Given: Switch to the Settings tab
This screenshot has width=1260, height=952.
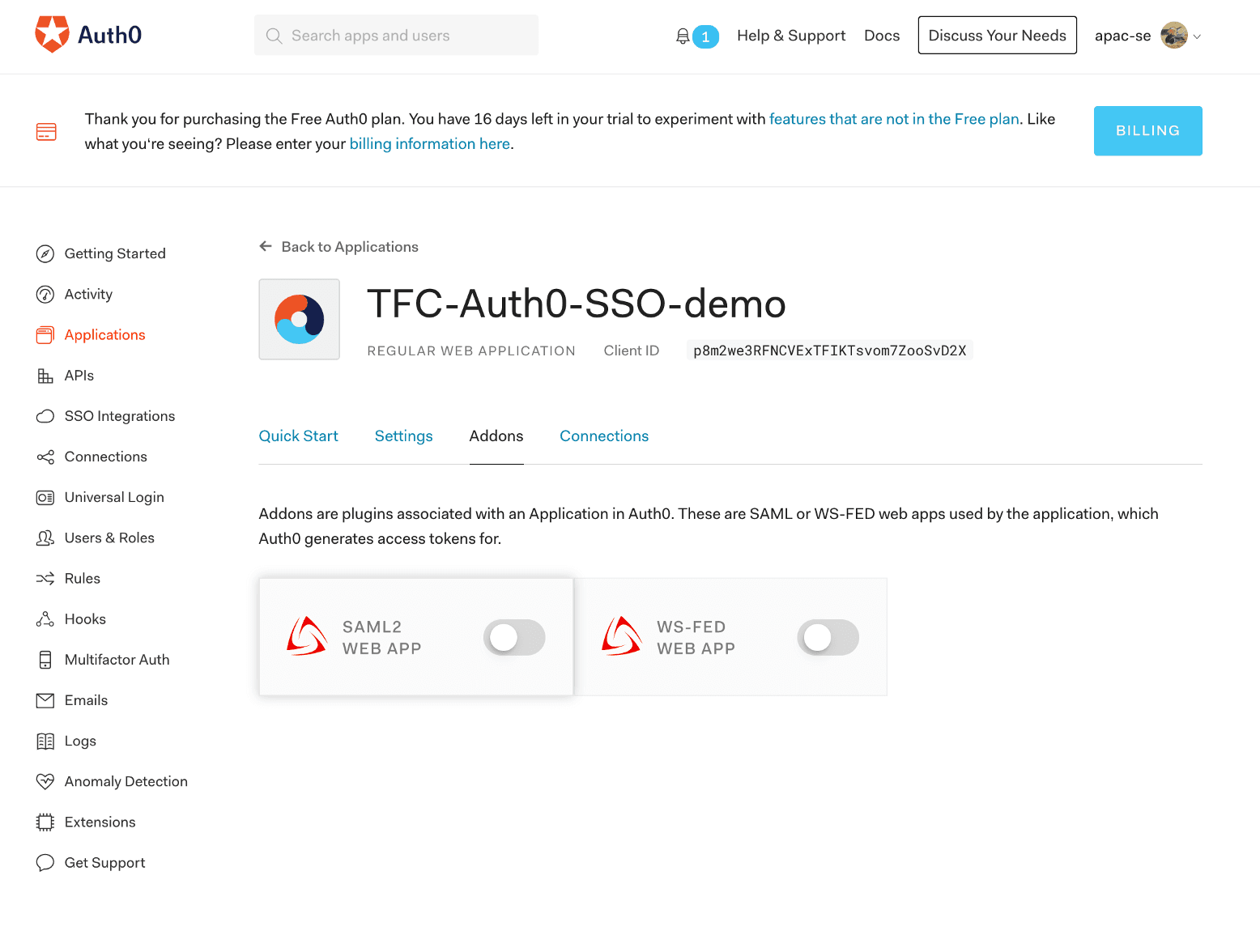Looking at the screenshot, I should [403, 436].
